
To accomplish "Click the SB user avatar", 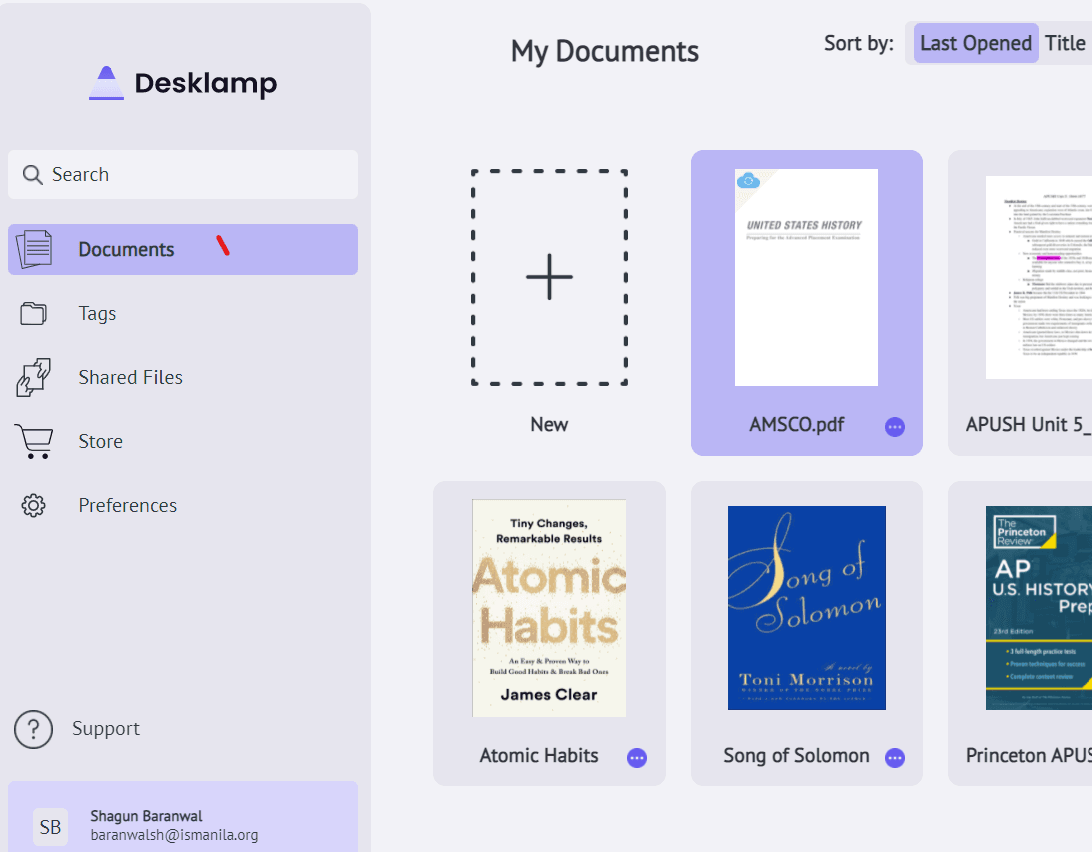I will pyautogui.click(x=50, y=827).
